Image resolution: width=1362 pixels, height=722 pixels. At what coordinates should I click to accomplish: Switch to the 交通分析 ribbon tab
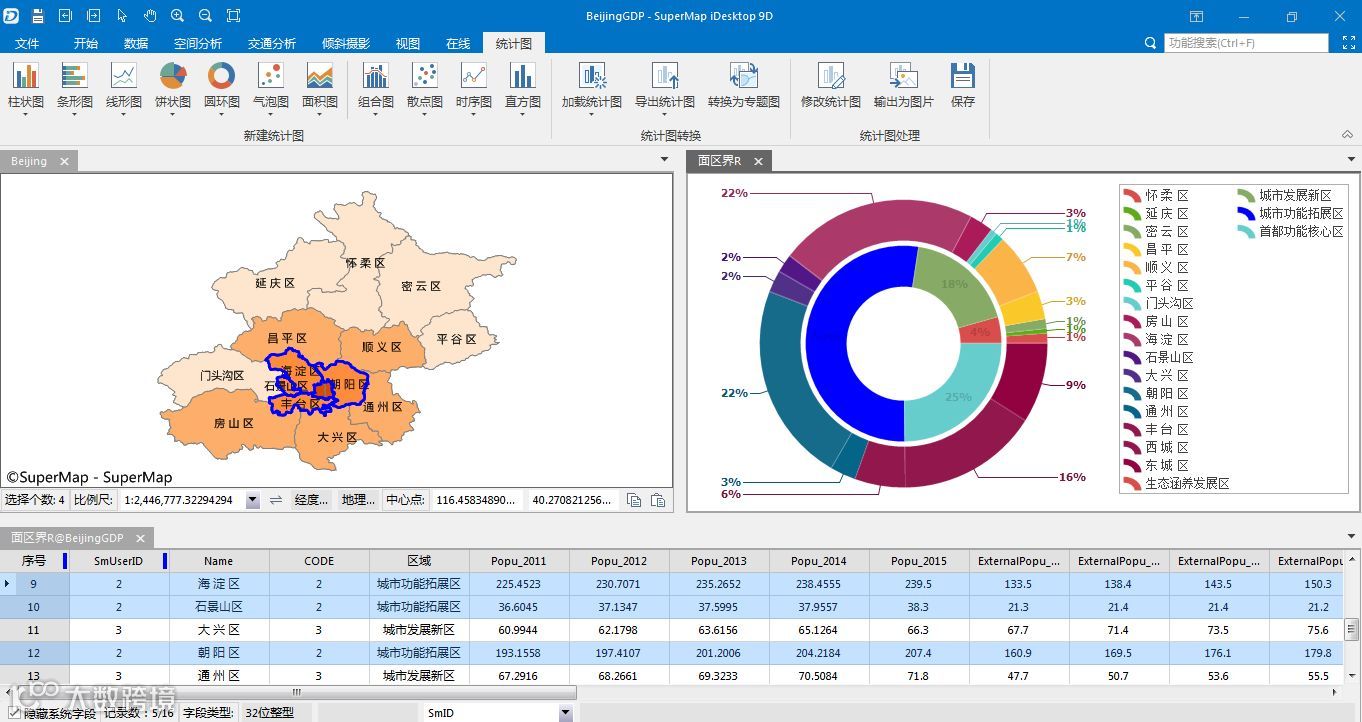point(272,43)
